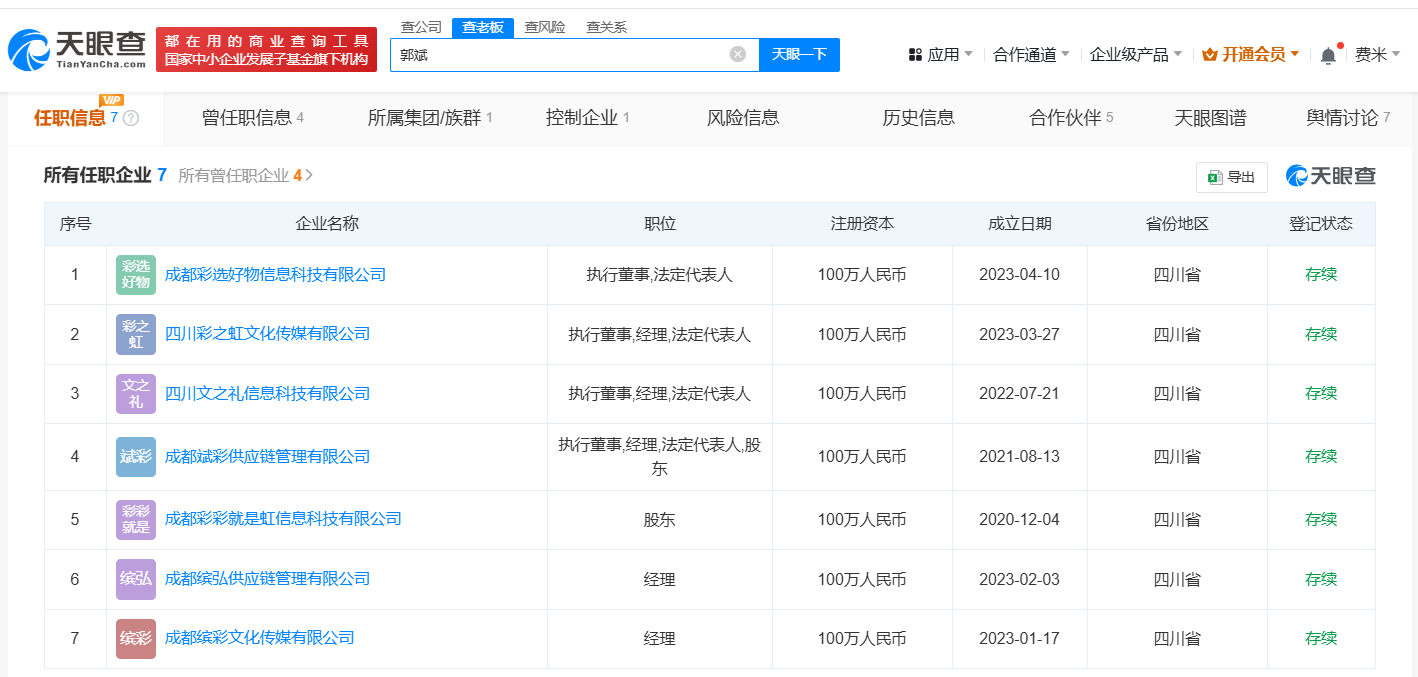The height and width of the screenshot is (677, 1418).
Task: Open the 舆情讨论 tab
Action: [1348, 118]
